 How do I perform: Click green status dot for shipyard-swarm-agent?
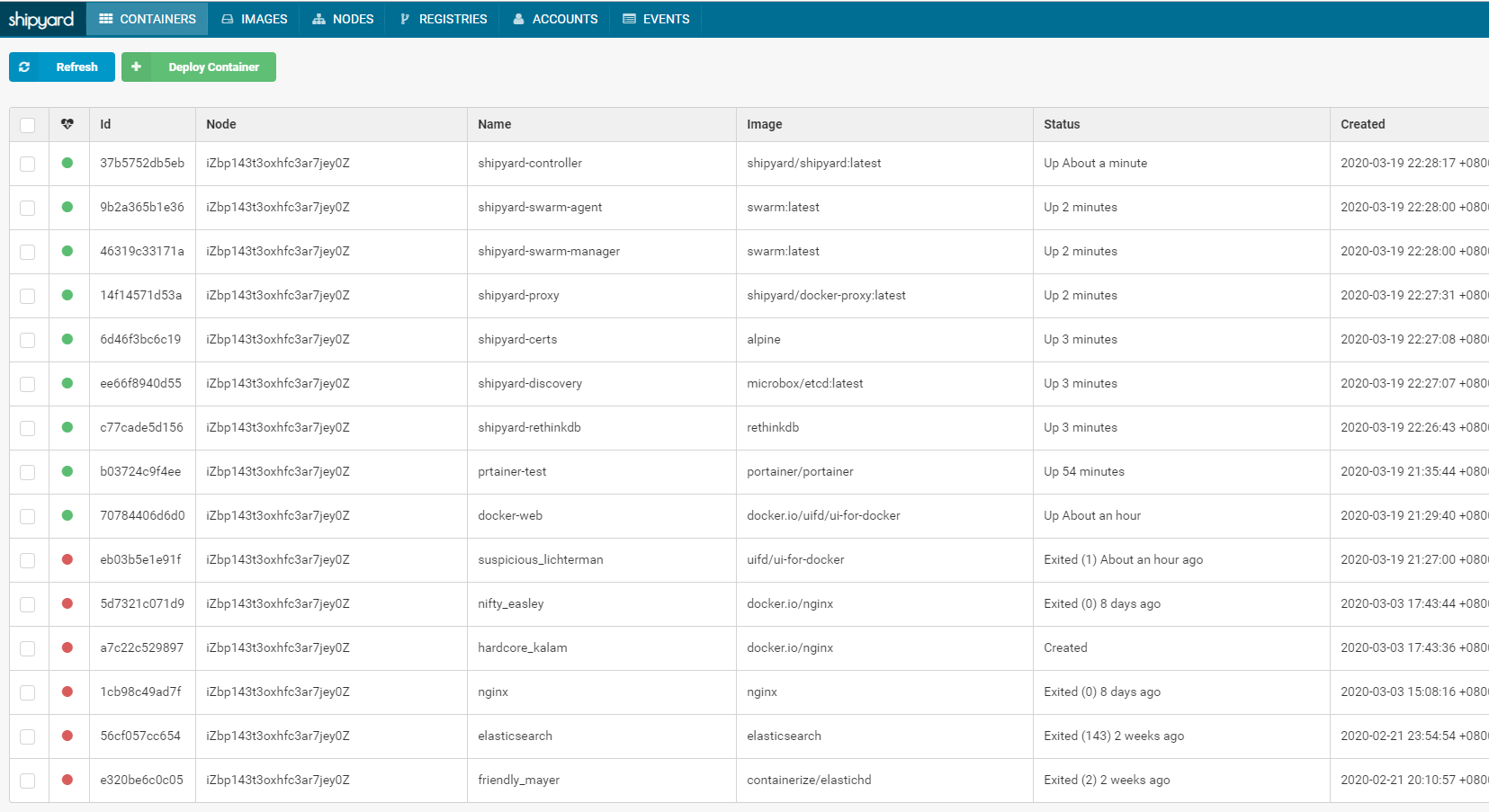(x=67, y=207)
